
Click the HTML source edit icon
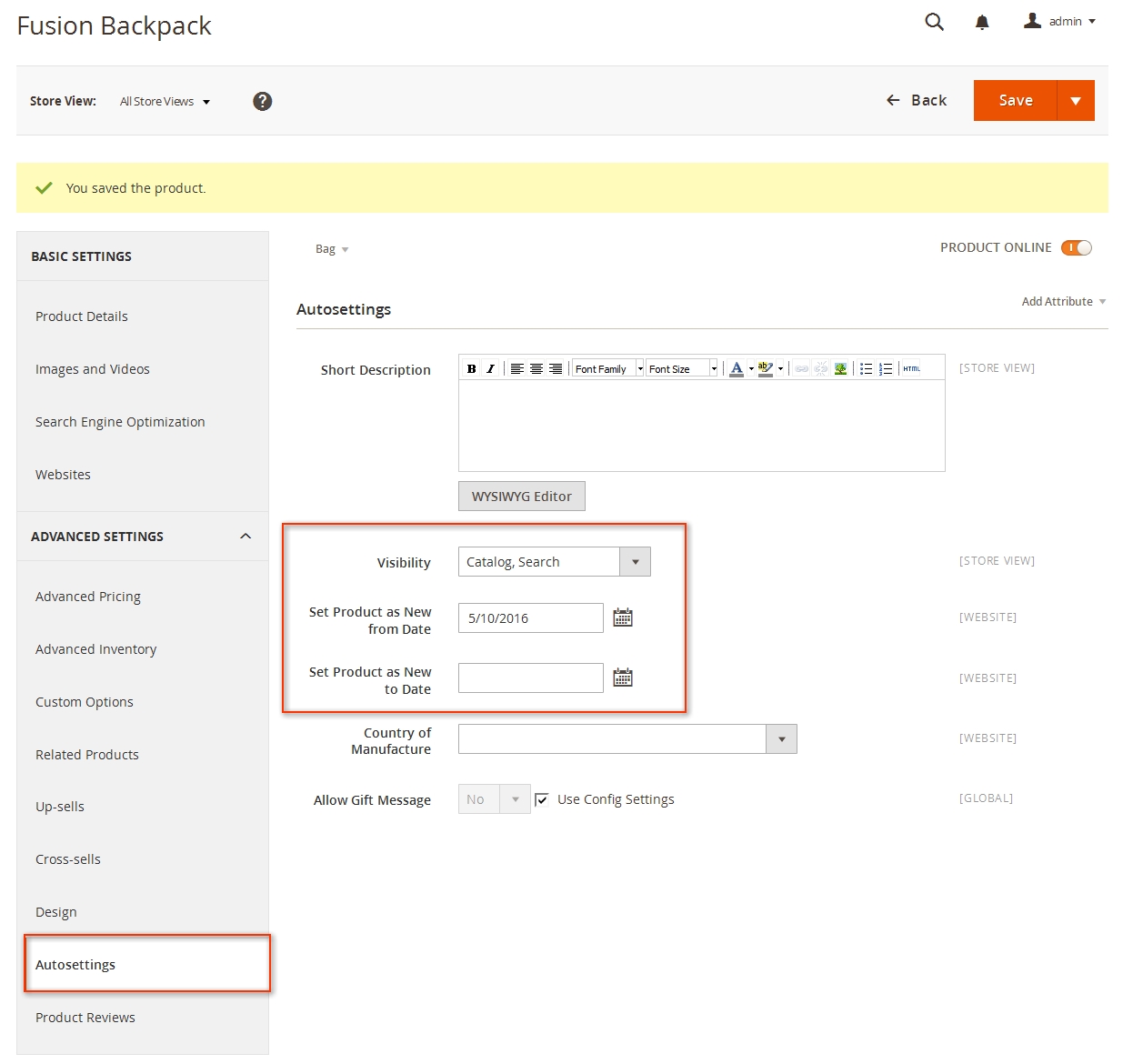911,368
